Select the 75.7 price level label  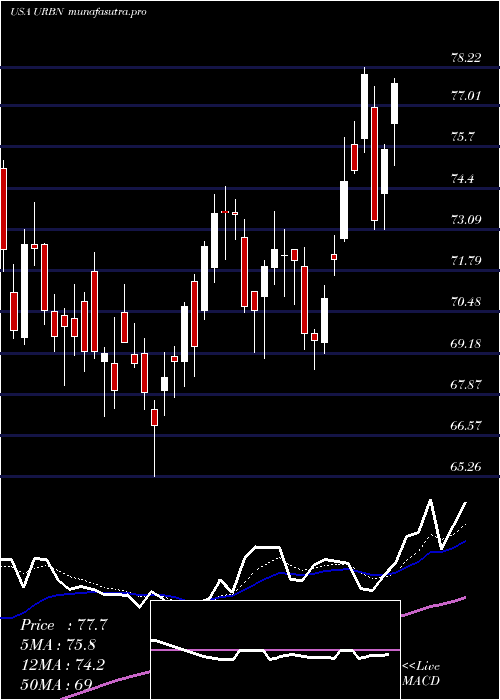[462, 137]
